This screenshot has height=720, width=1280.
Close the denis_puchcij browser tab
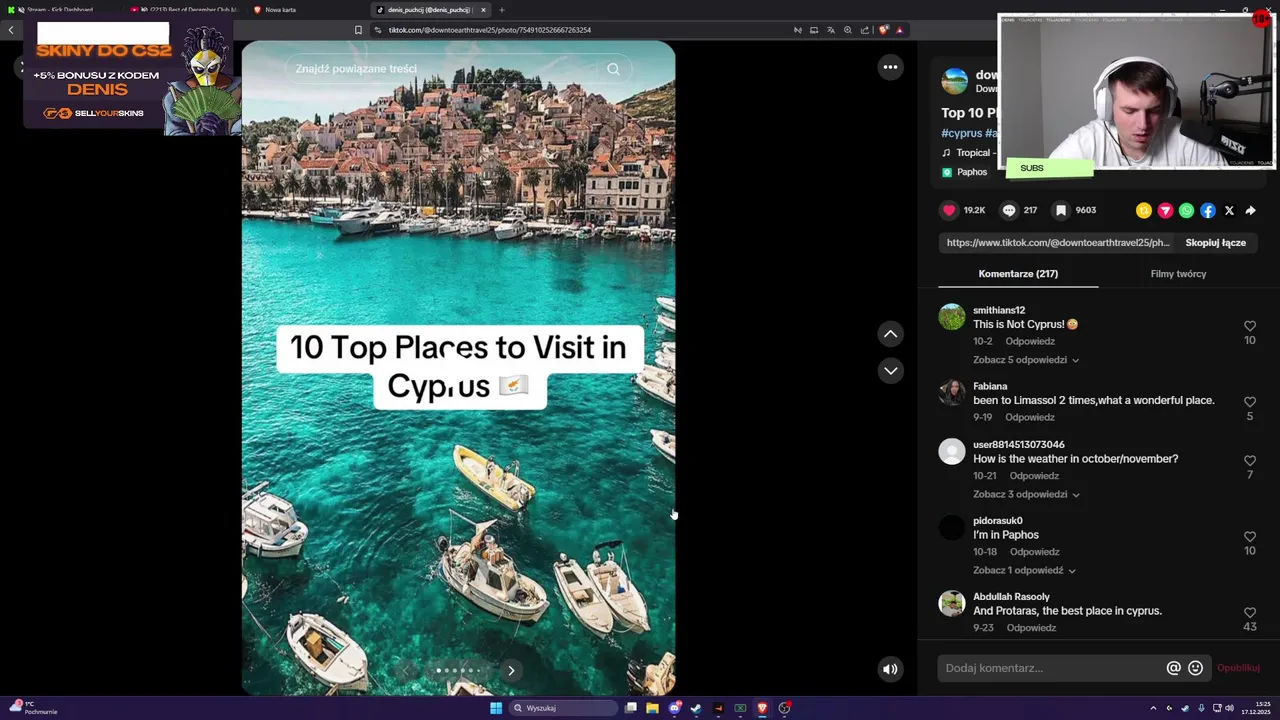[483, 10]
